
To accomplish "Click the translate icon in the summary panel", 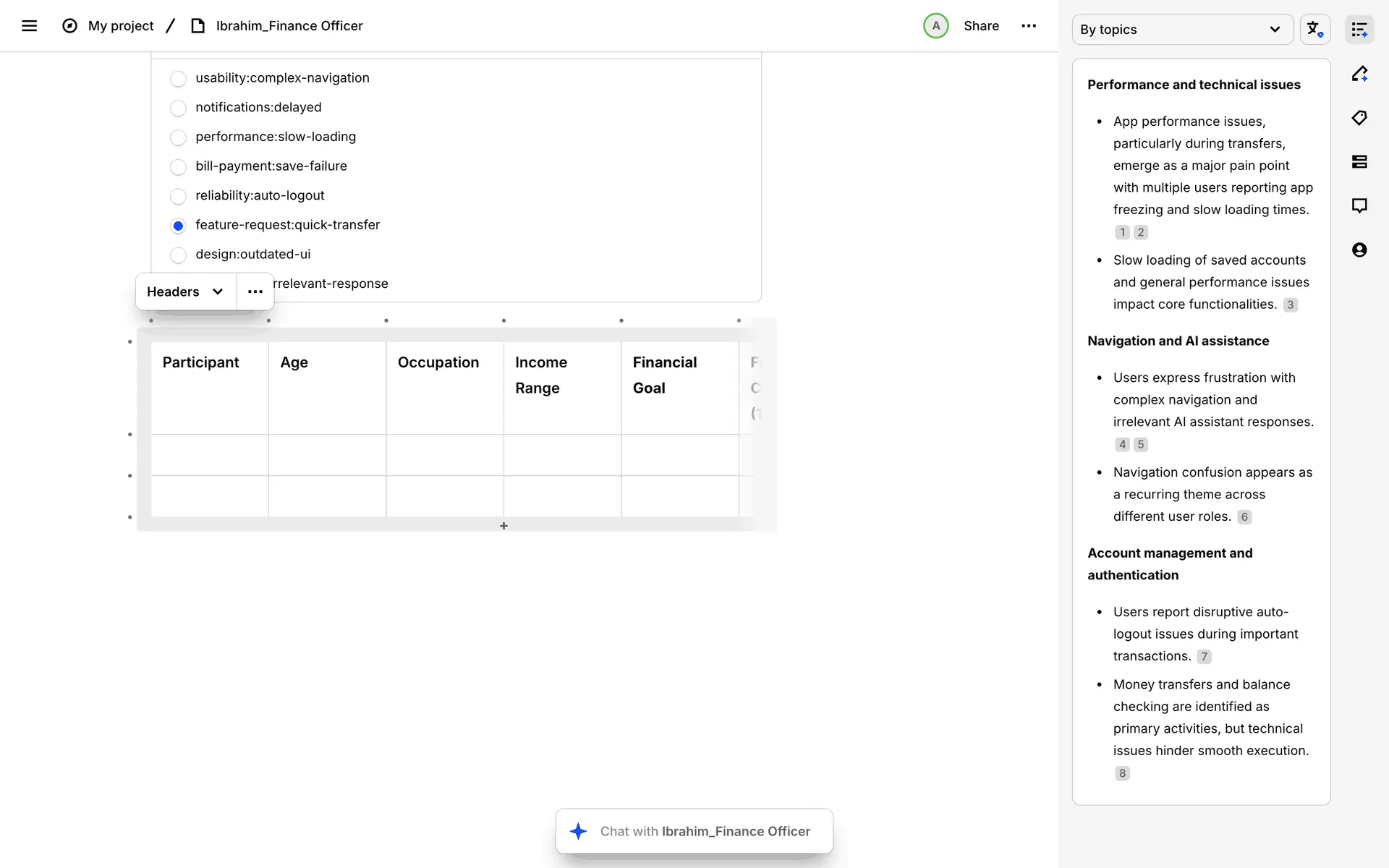I will (x=1314, y=30).
